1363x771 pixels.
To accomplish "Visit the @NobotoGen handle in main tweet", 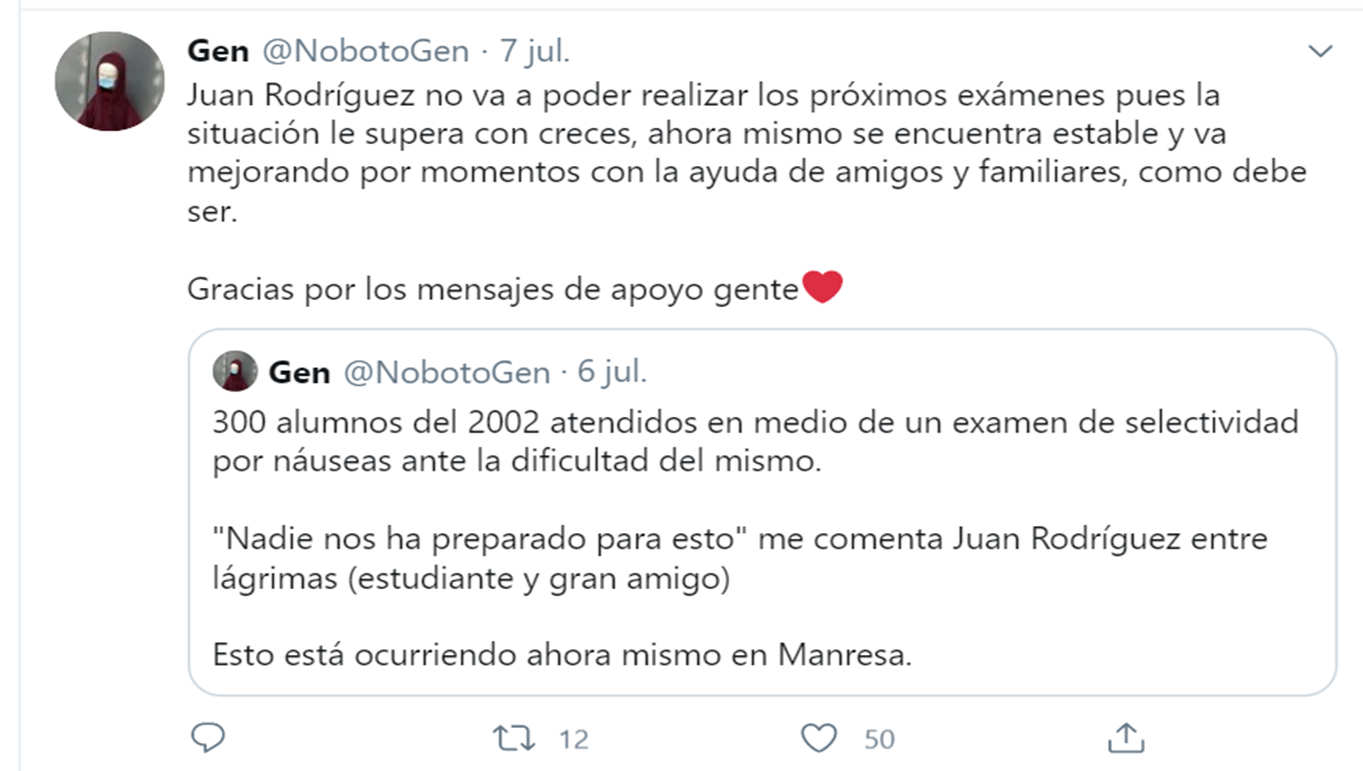I will 365,51.
